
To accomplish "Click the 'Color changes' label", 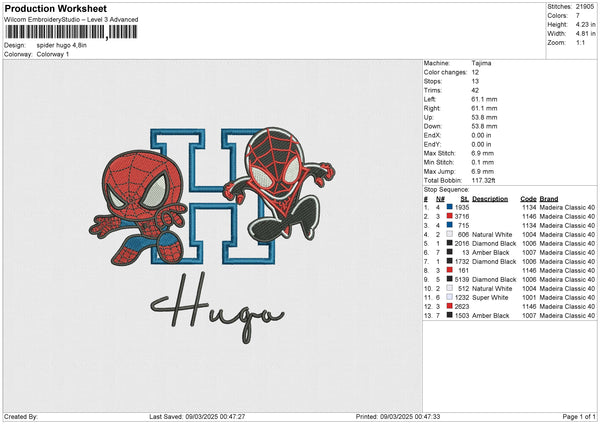I will tap(445, 72).
